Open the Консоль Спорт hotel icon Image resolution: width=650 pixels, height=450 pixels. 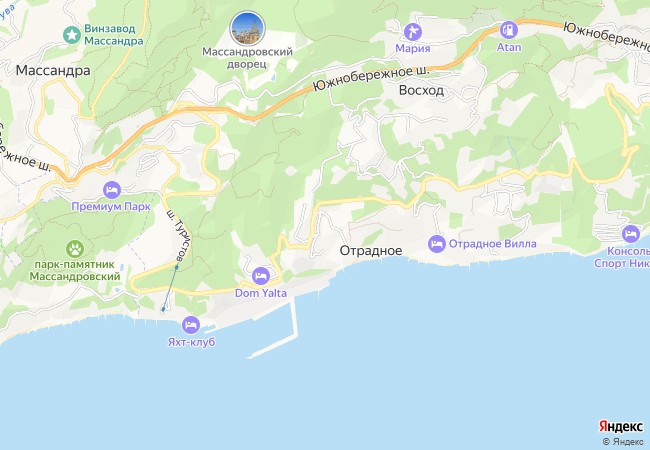(x=631, y=234)
